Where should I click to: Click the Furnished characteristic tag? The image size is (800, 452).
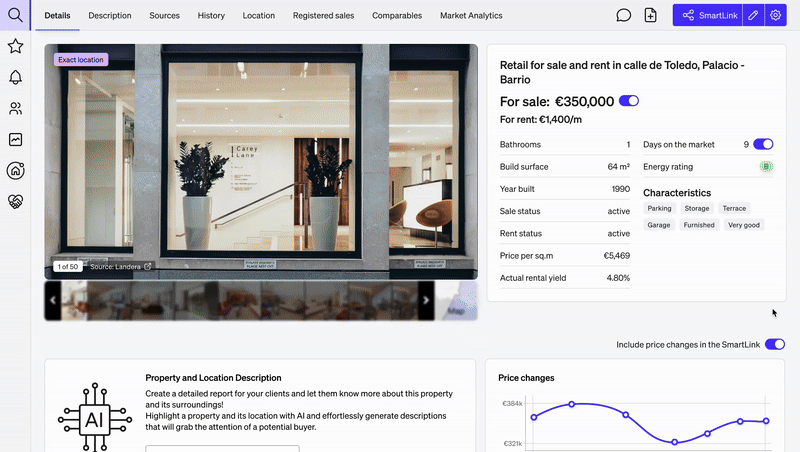699,225
